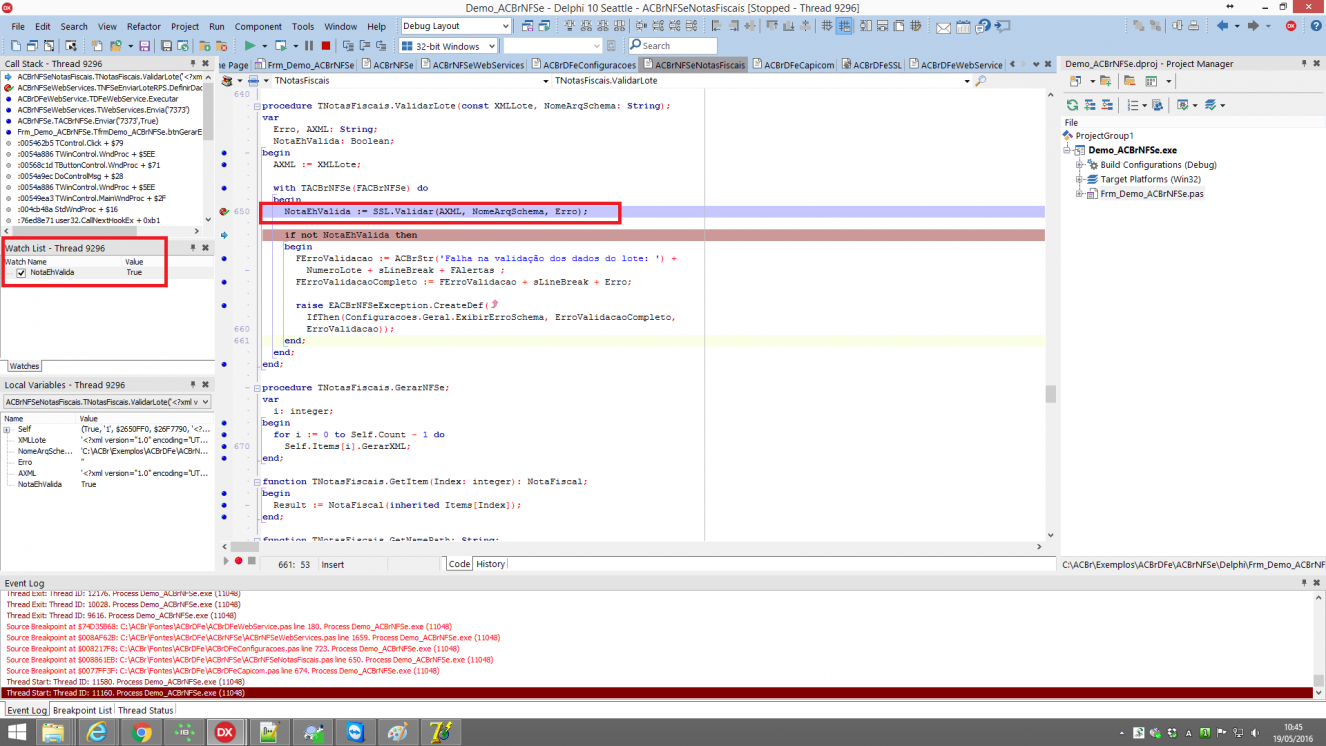
Task: Click the Run Without Debugging icon
Action: pos(281,46)
